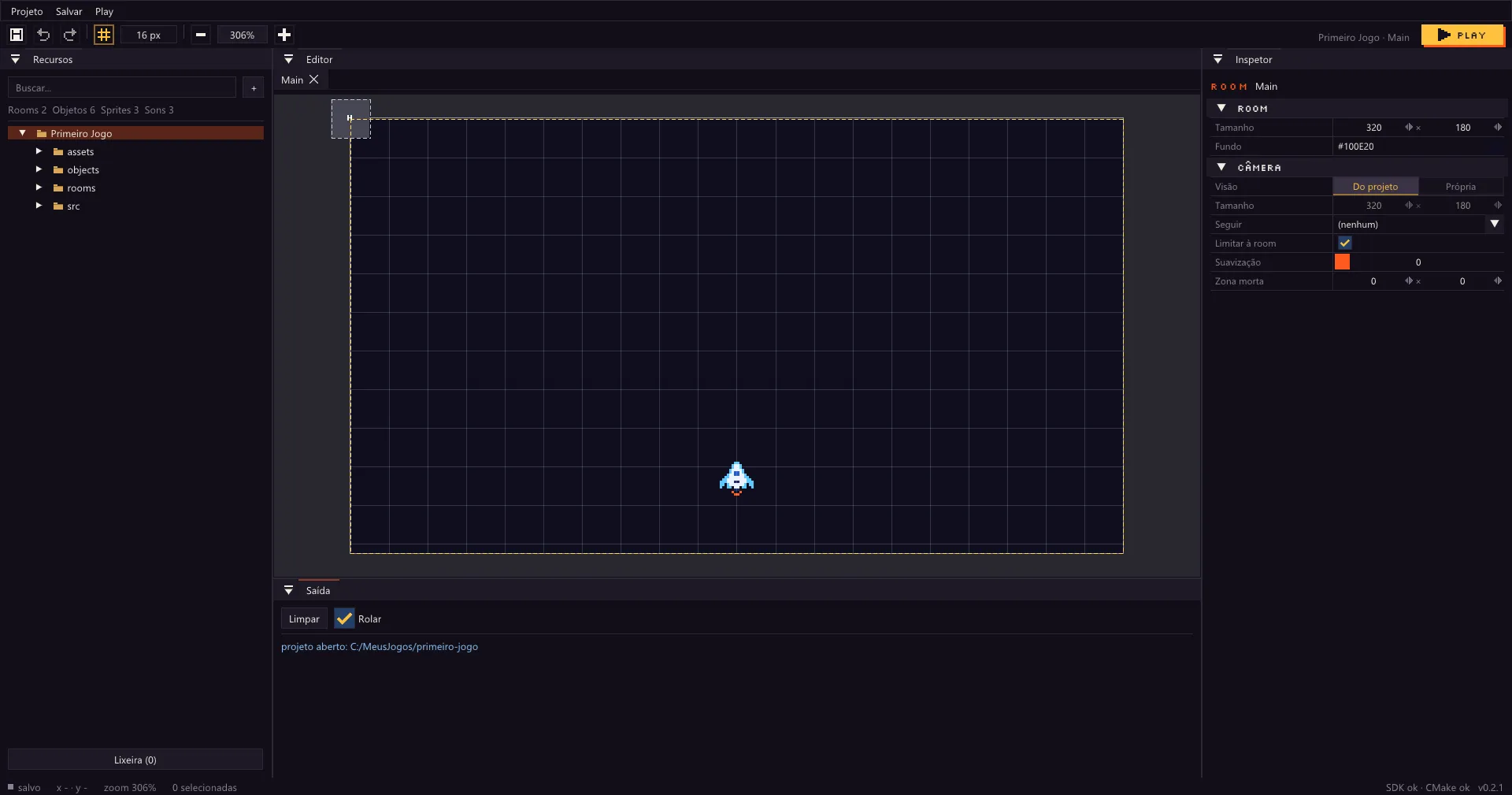Viewport: 1512px width, 795px height.
Task: Open the Projeto menu
Action: (27, 11)
